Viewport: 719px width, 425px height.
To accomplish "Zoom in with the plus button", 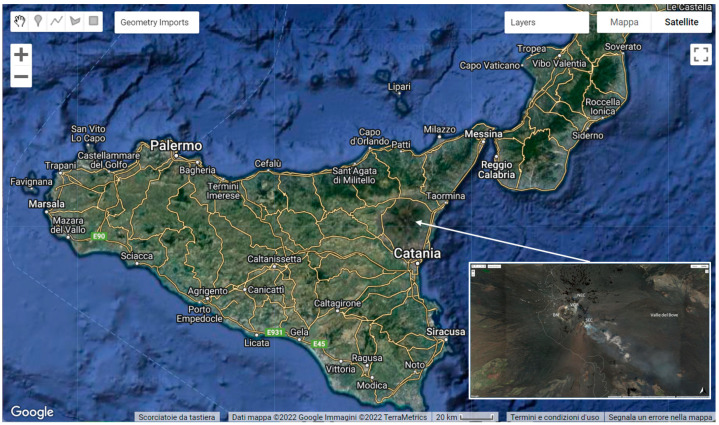I will point(21,54).
